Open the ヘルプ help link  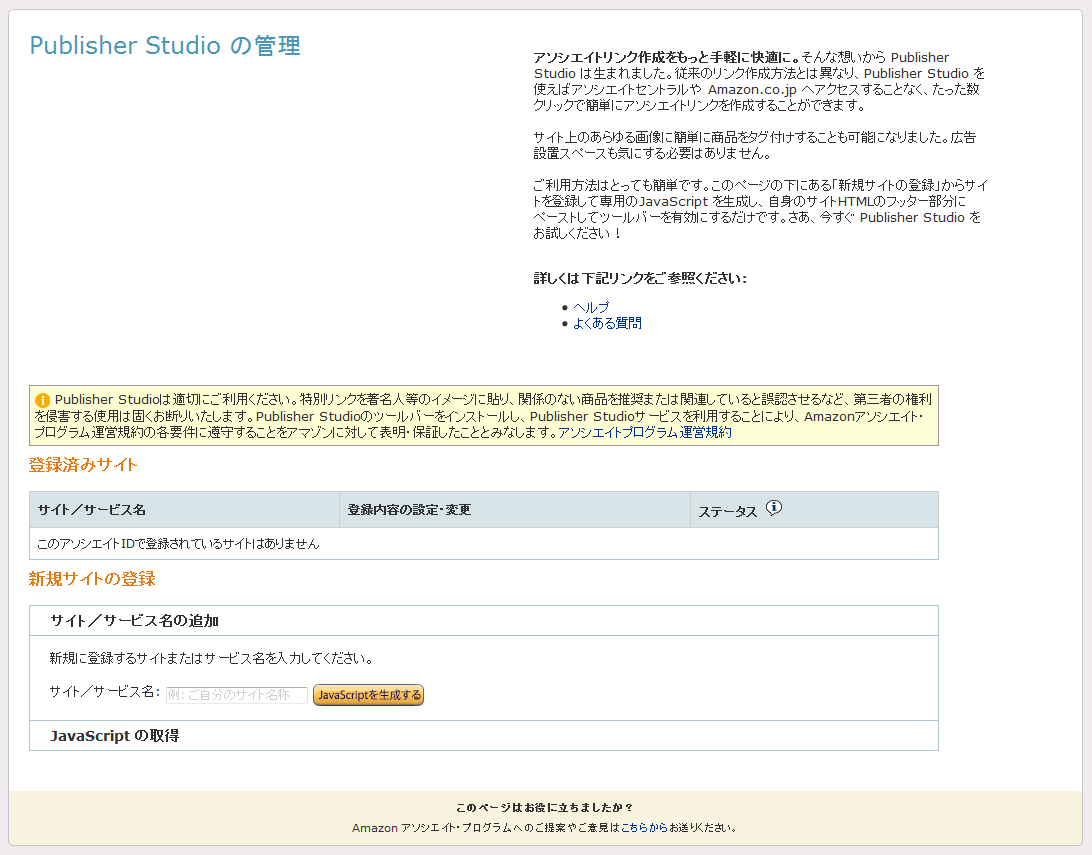point(591,307)
